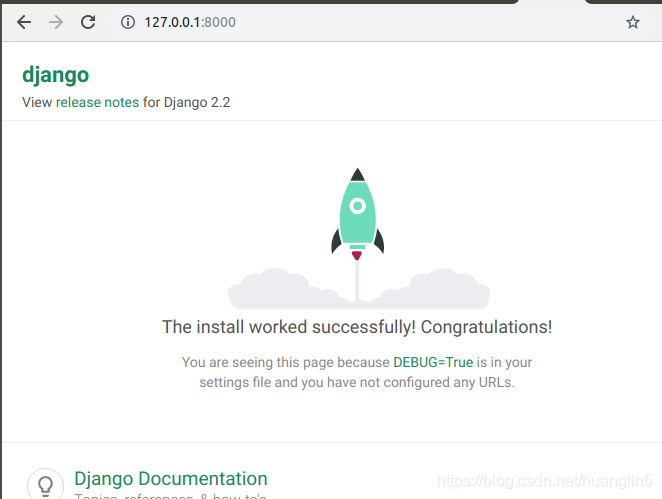This screenshot has width=662, height=499.
Task: Select the 'The install worked successfully! Congratulations!' heading
Action: pos(357,327)
